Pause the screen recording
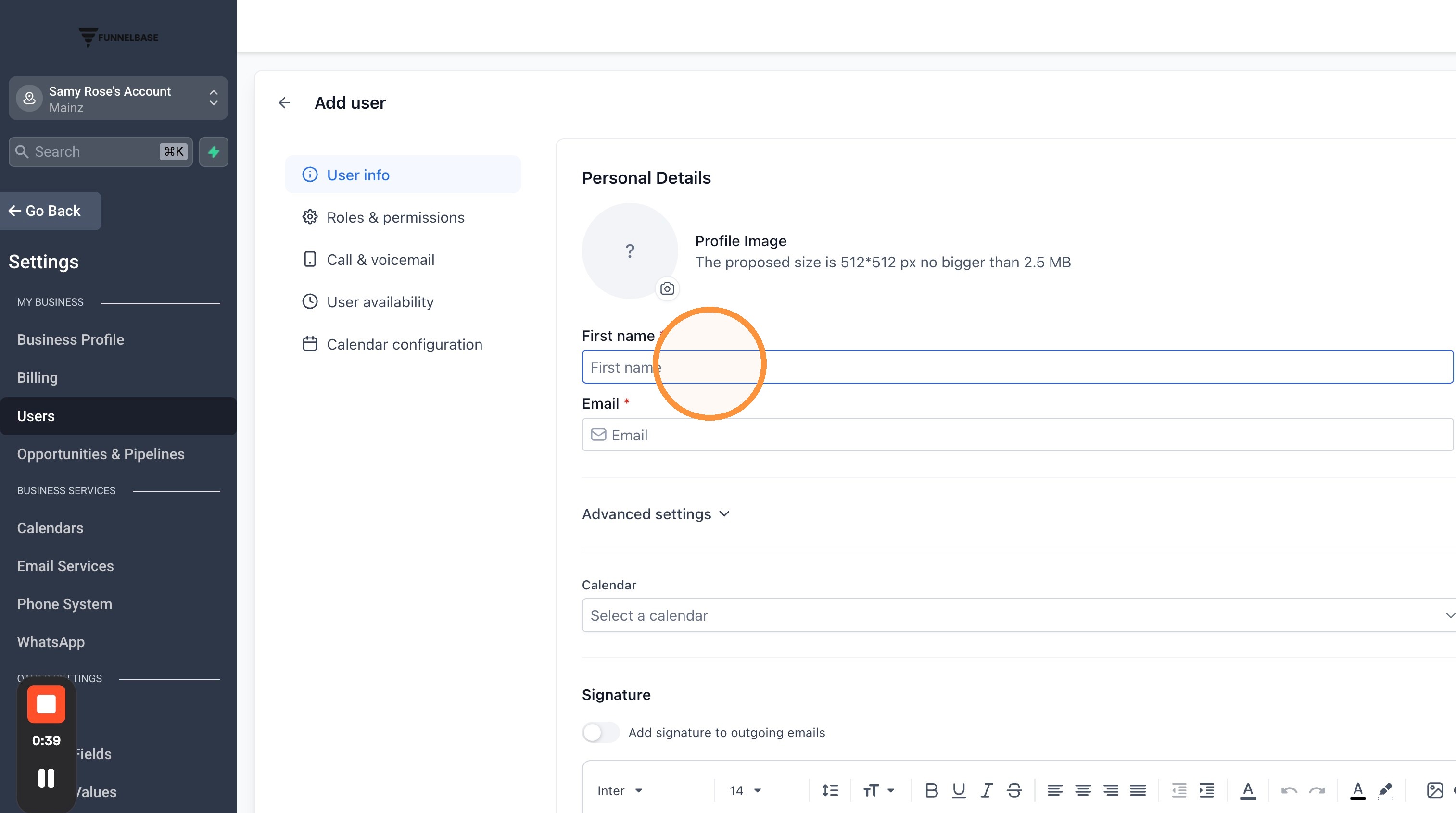Screen dimensions: 1456x813 click(x=46, y=778)
